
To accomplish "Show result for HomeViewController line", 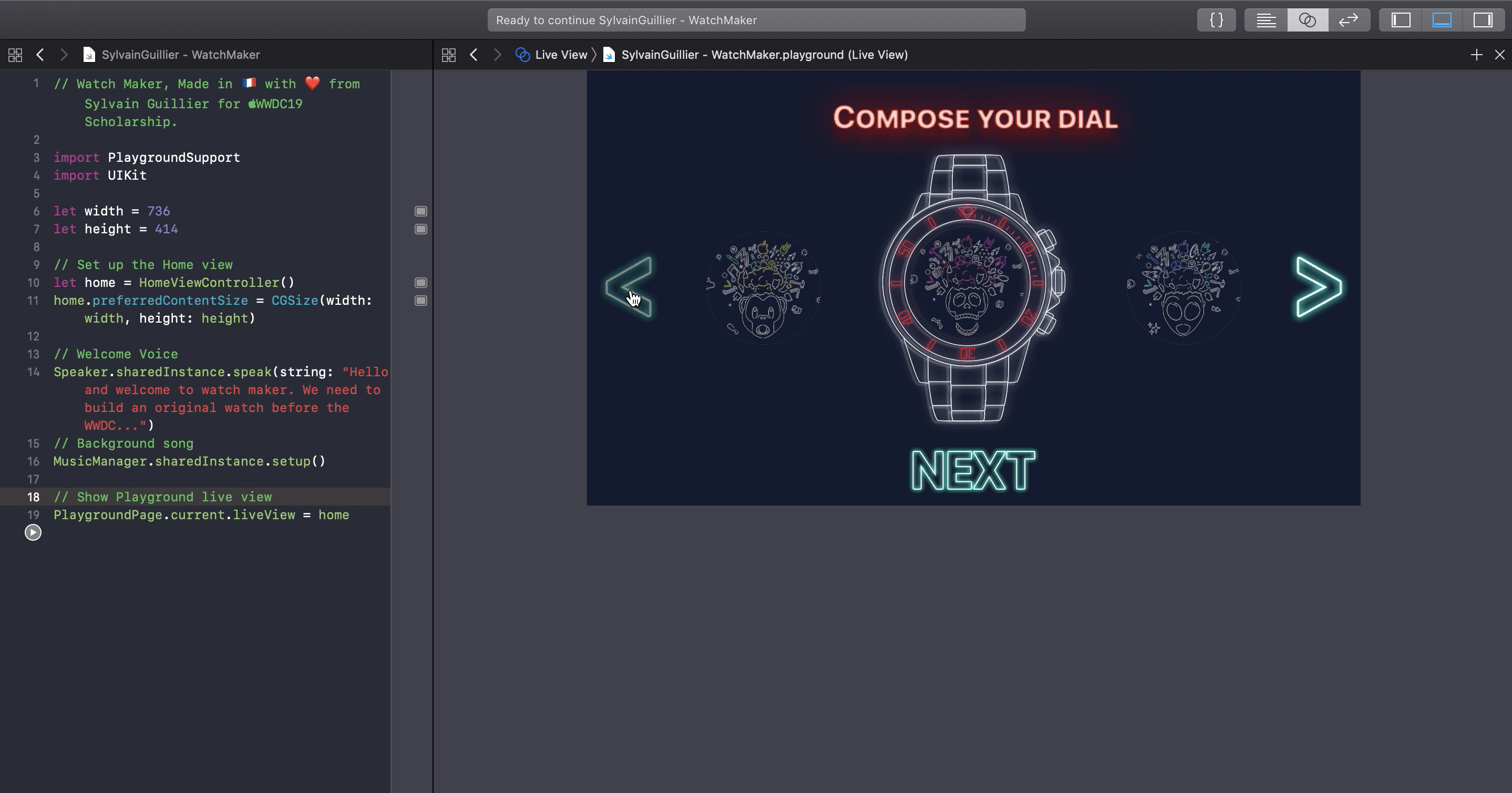I will (420, 283).
